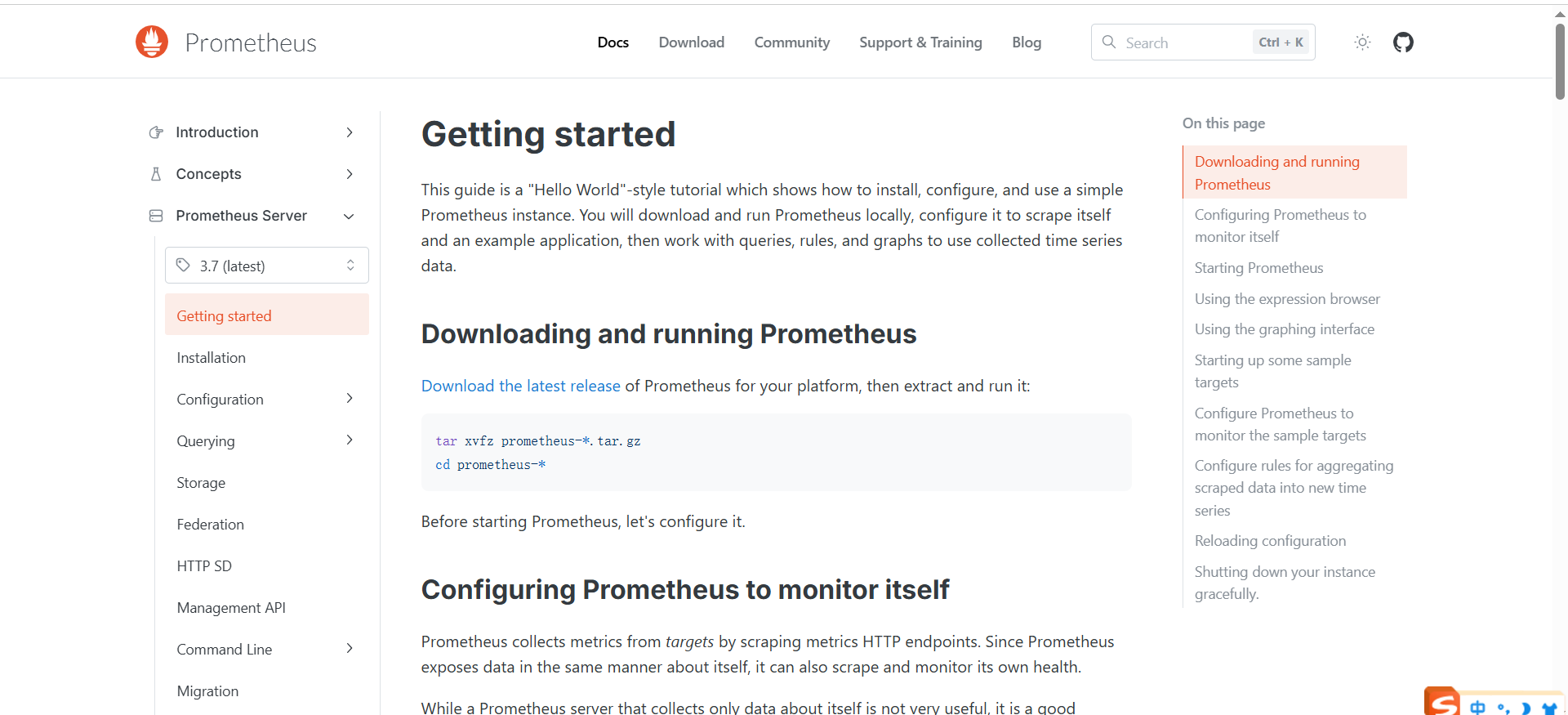1568x715 pixels.
Task: Open the Management API sidebar page
Action: click(x=231, y=608)
